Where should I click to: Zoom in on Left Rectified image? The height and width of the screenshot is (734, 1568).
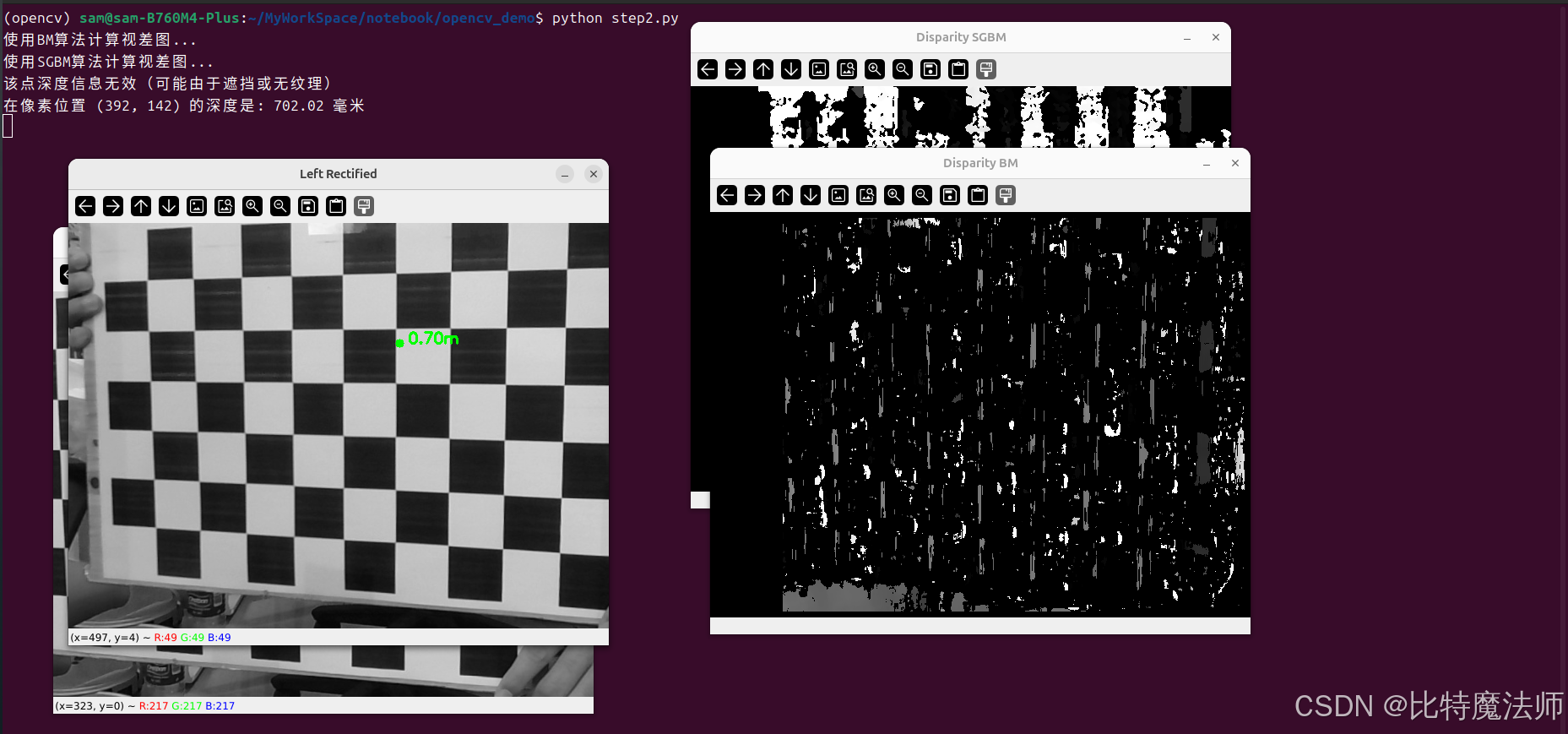pos(252,206)
